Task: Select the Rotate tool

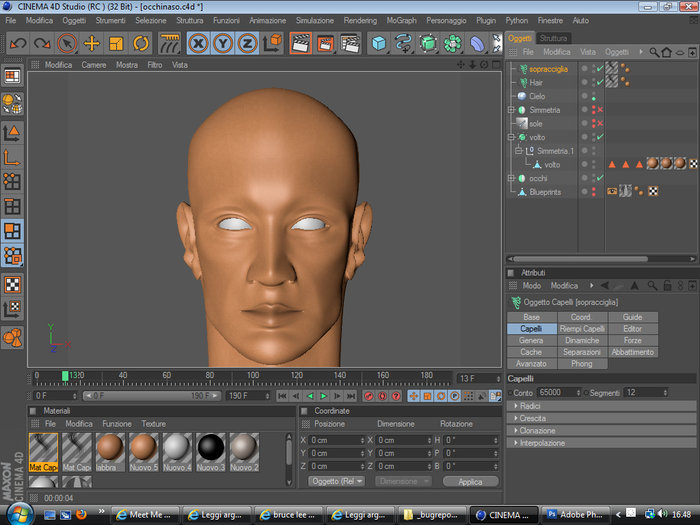Action: [140, 43]
